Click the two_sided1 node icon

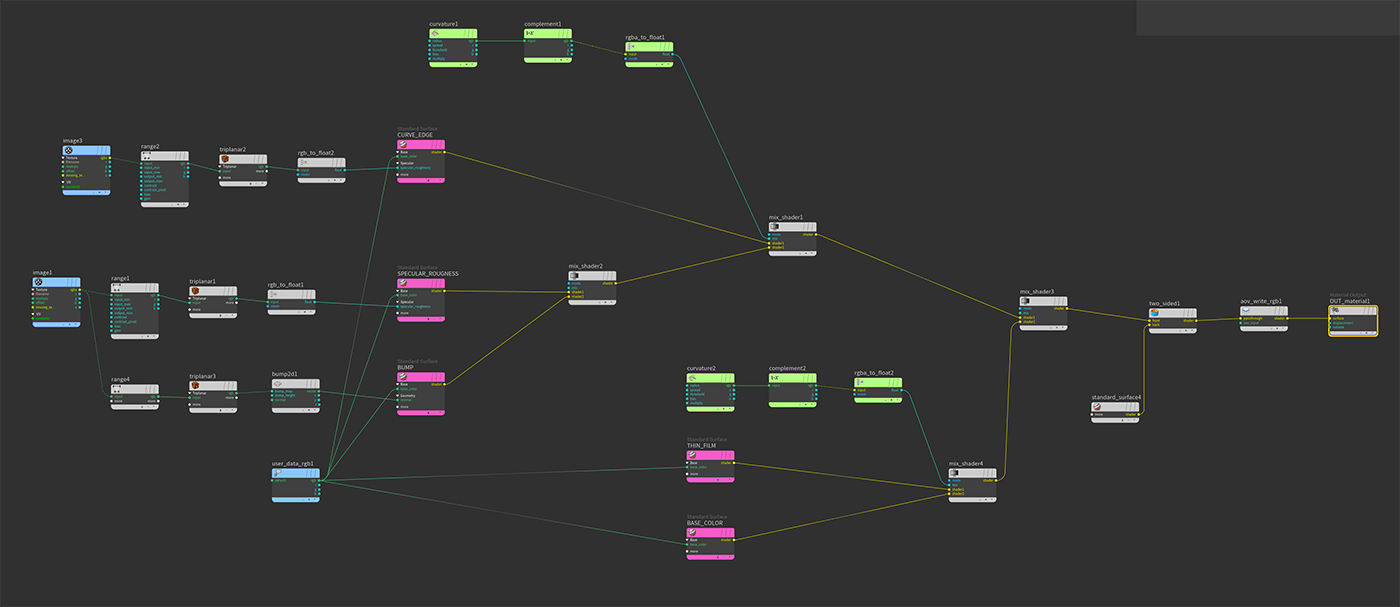(x=1155, y=313)
